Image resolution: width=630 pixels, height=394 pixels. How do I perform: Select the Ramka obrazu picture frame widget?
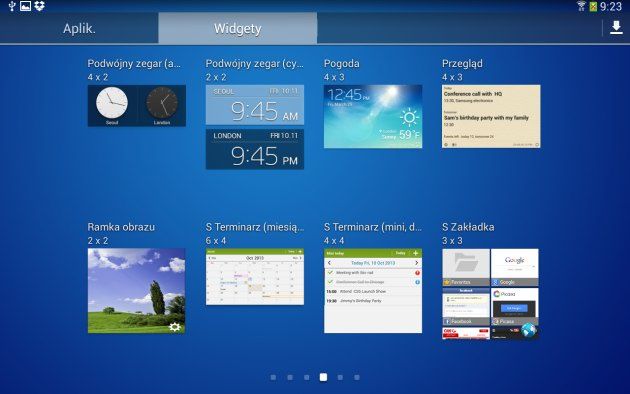click(x=137, y=291)
